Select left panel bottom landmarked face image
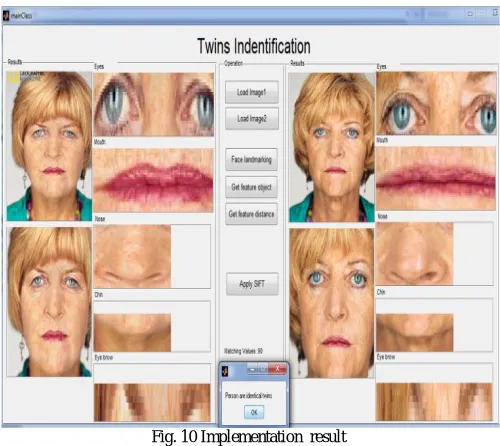 pyautogui.click(x=49, y=302)
